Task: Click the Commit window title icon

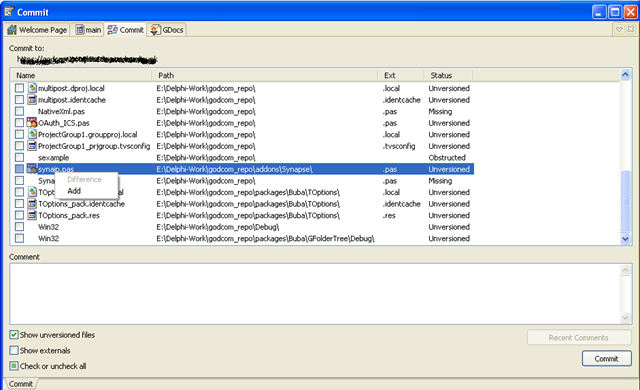Action: tap(9, 11)
